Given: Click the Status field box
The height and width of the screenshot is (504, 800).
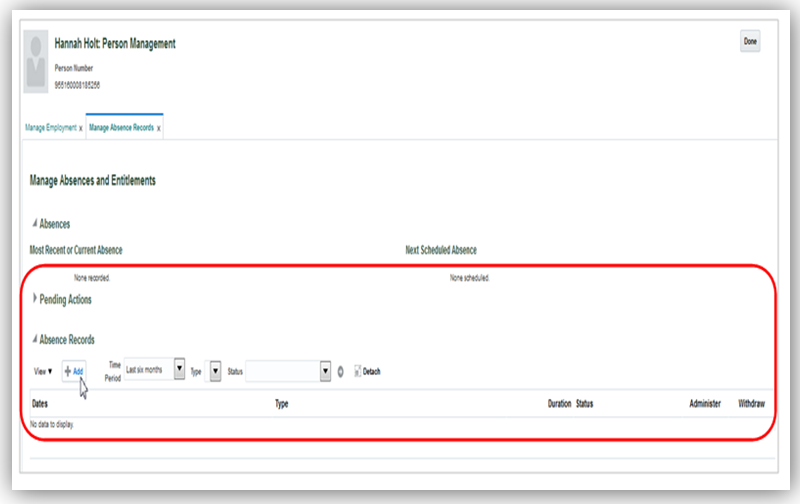Looking at the screenshot, I should click(x=283, y=371).
